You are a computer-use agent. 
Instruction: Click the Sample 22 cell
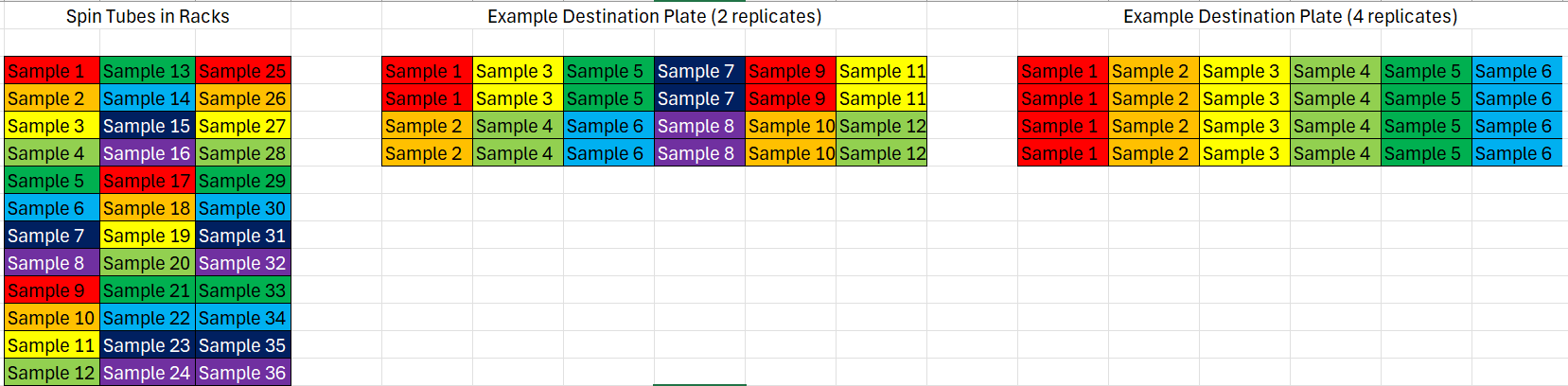point(147,318)
